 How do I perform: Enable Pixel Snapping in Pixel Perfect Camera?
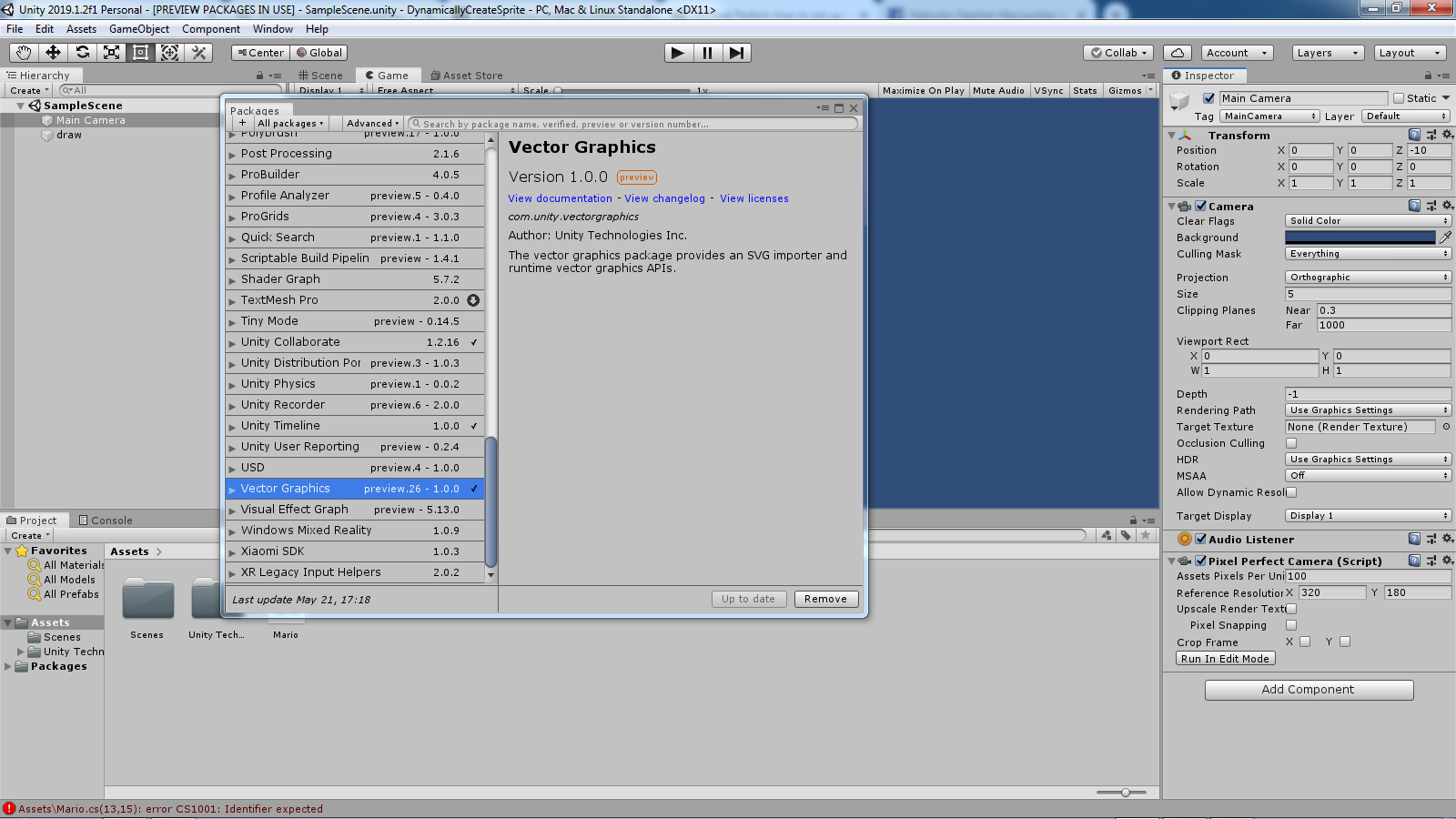pyautogui.click(x=1290, y=625)
